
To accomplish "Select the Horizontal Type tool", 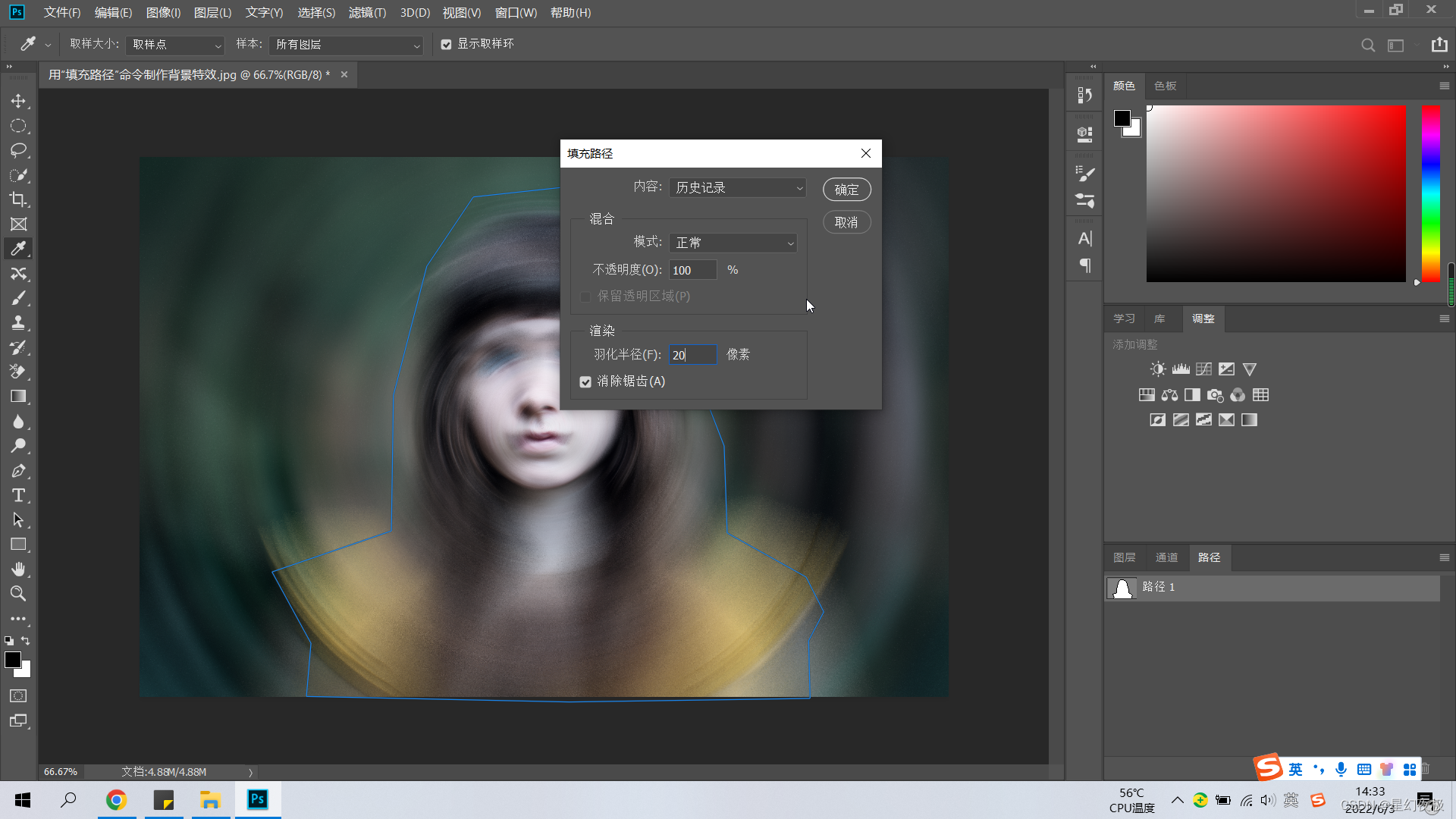I will point(18,495).
